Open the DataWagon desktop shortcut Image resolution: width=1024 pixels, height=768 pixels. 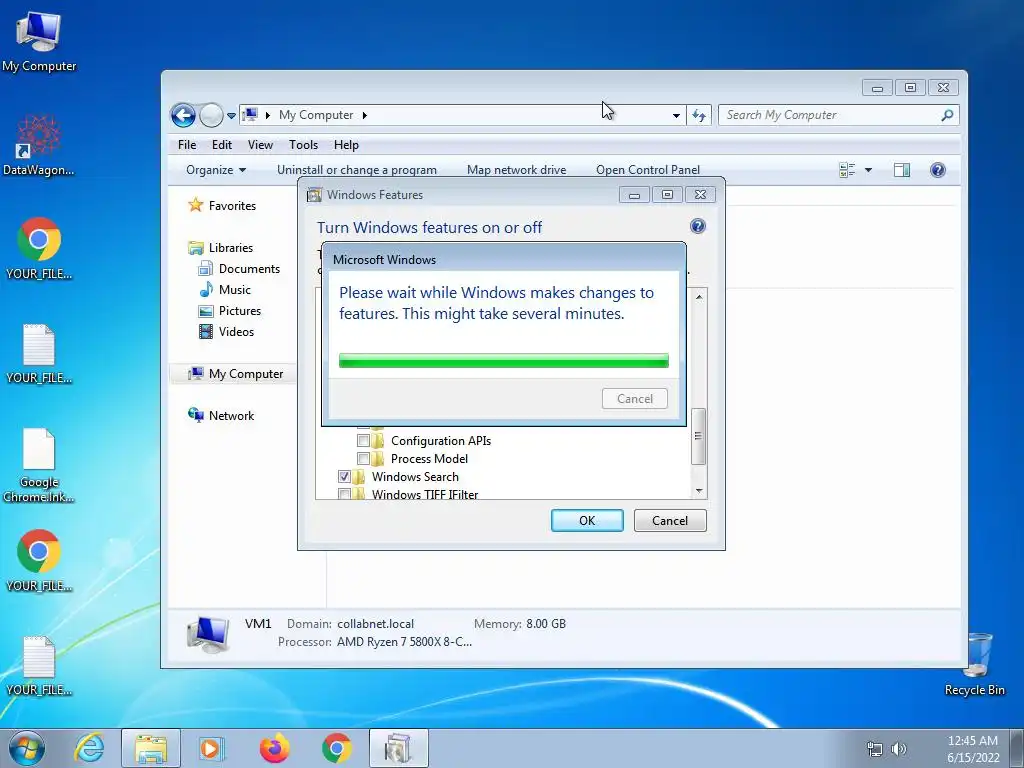(39, 145)
